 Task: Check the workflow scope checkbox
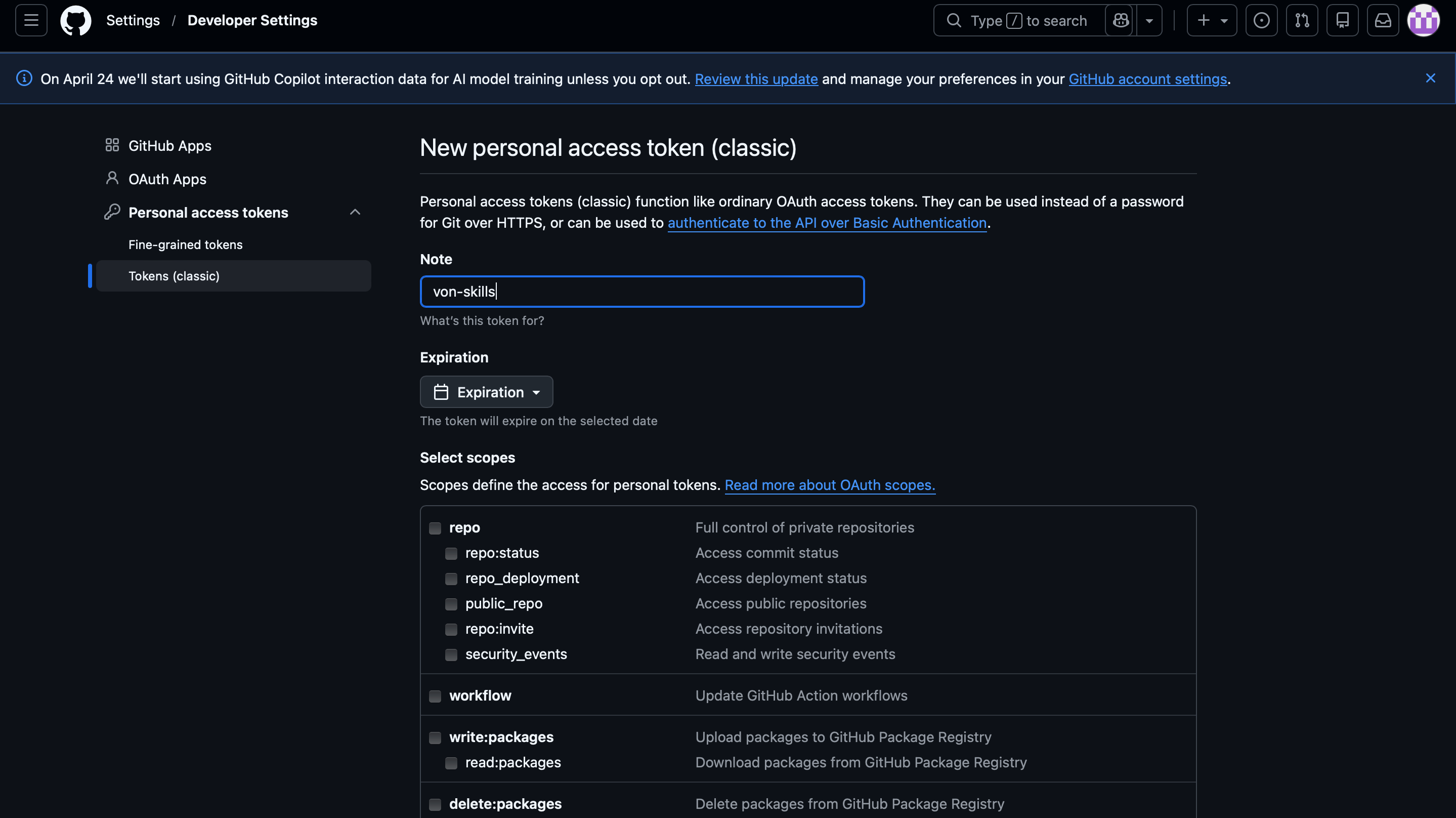[435, 696]
